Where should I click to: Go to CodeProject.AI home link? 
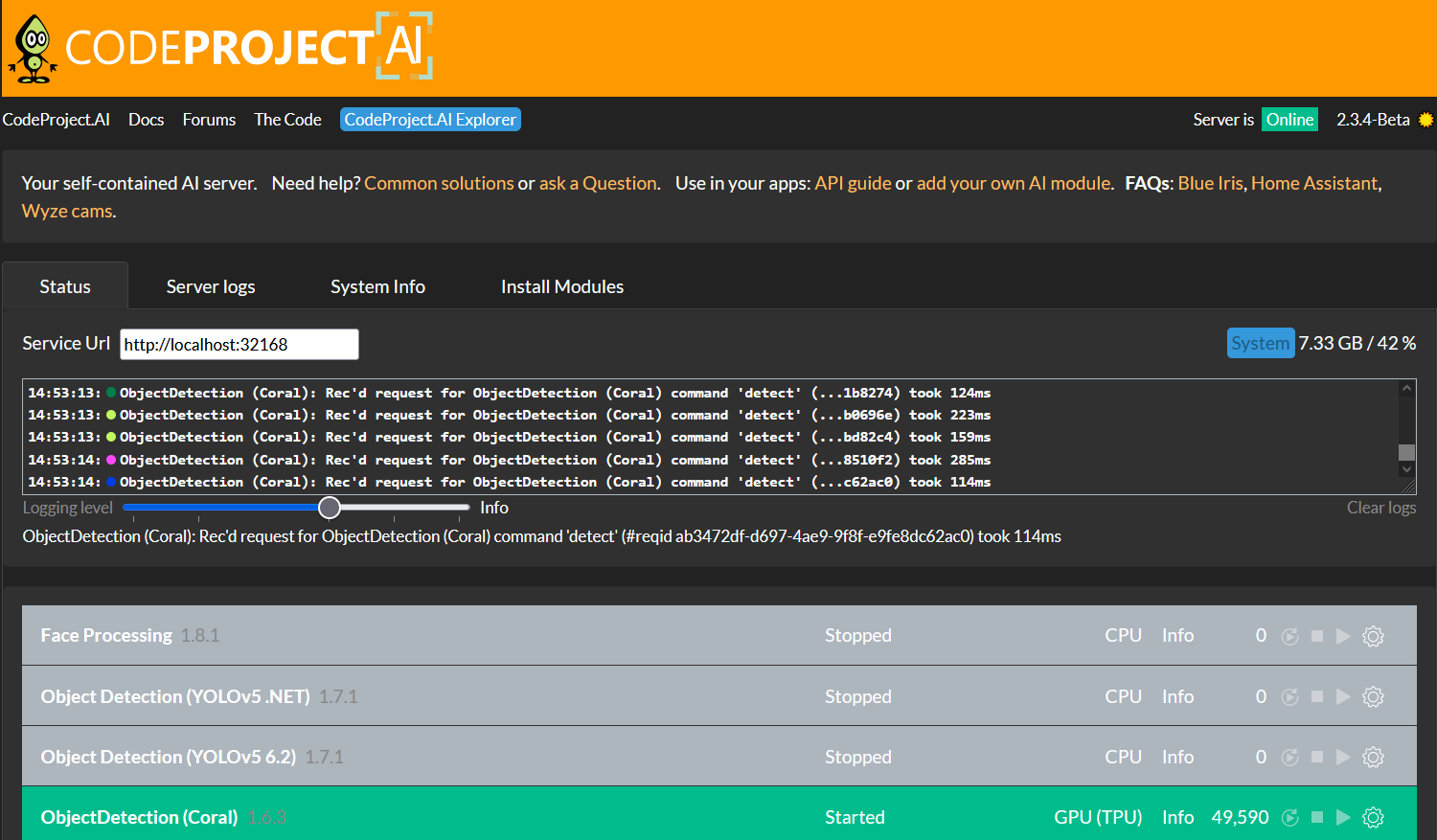(56, 120)
